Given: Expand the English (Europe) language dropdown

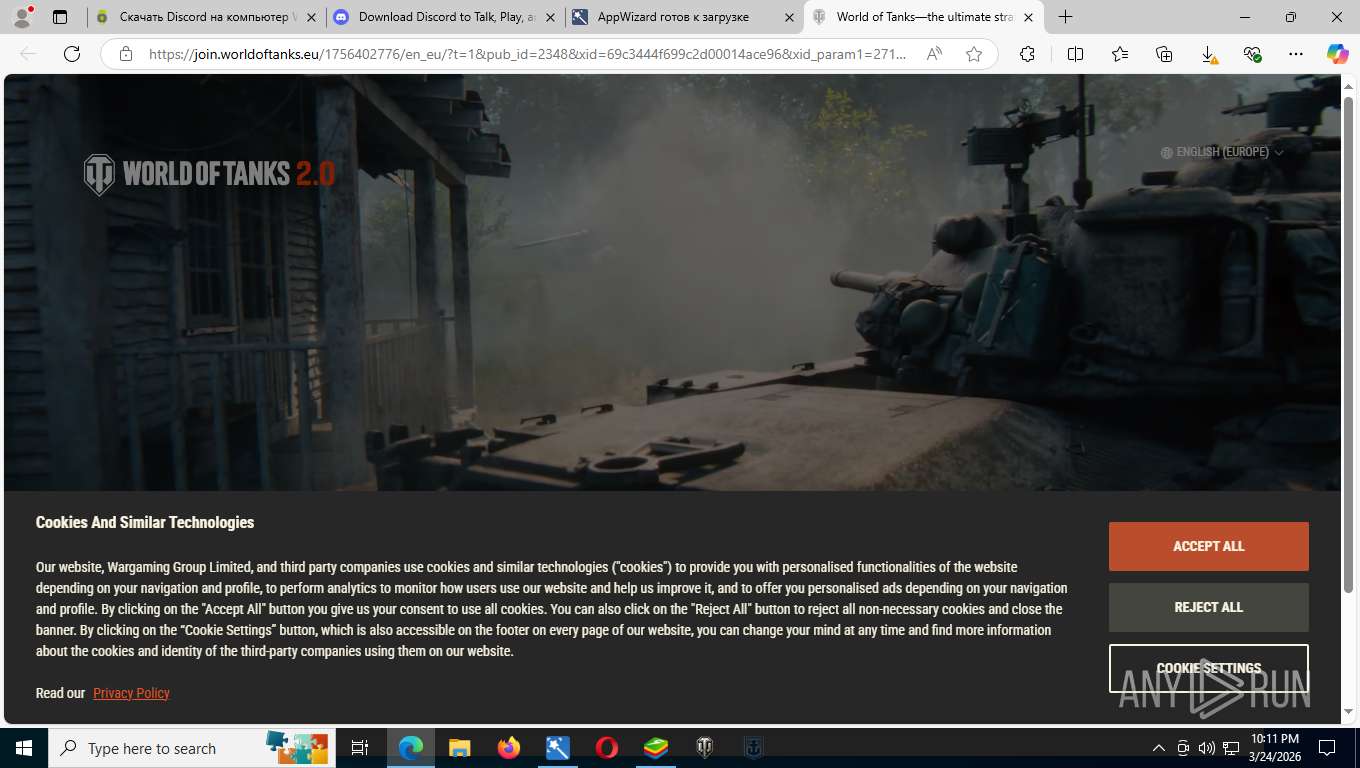Looking at the screenshot, I should tap(1222, 152).
